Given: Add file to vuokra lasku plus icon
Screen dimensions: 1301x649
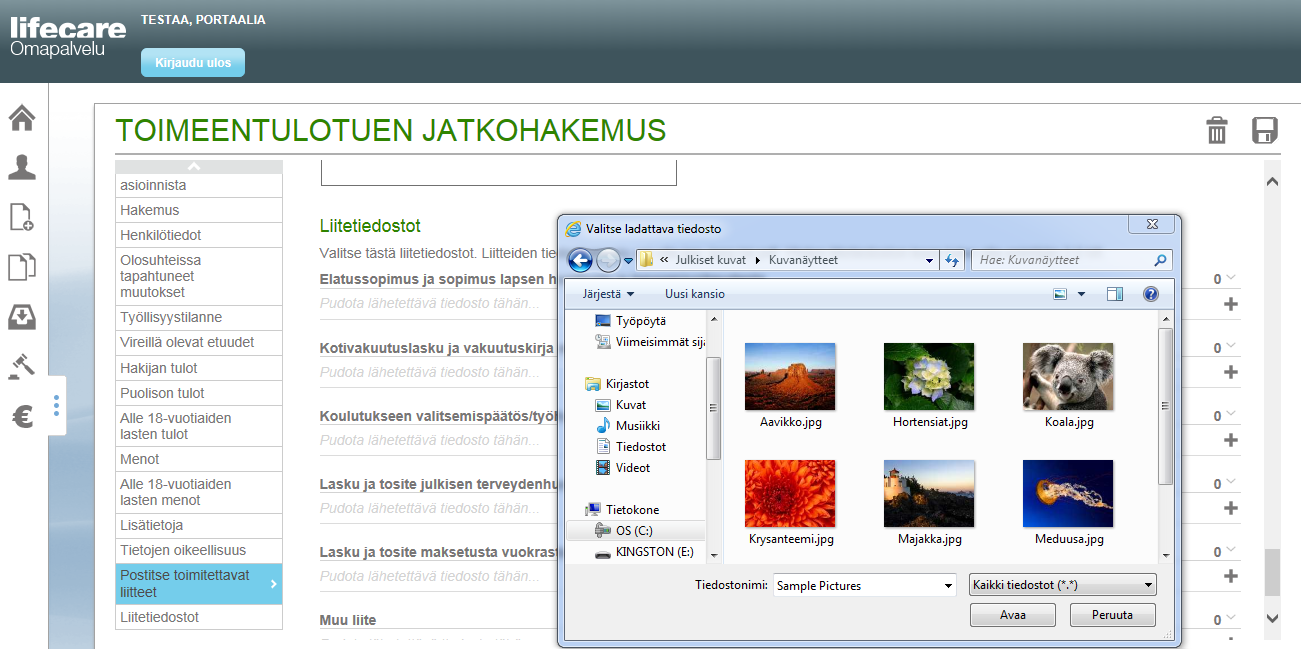Looking at the screenshot, I should 1231,576.
